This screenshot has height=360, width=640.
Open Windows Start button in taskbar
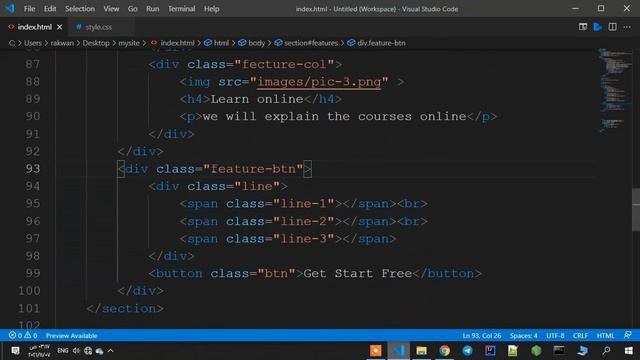coord(629,351)
